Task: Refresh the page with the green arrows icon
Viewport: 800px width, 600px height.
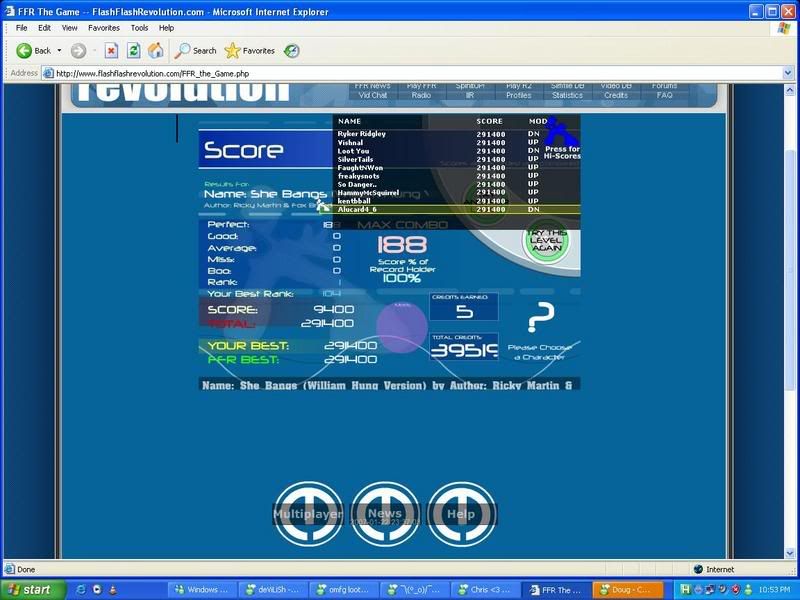Action: [133, 50]
